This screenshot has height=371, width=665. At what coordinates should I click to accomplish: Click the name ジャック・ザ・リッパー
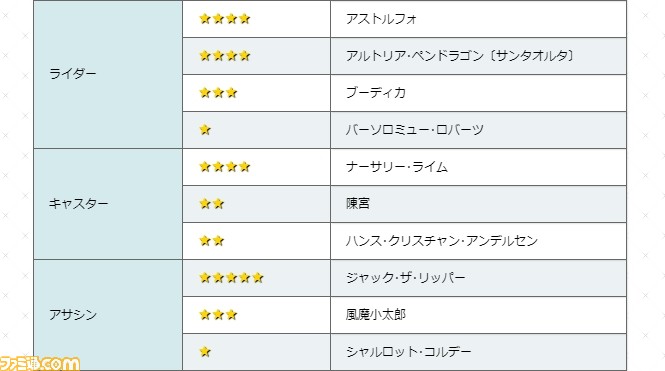point(405,278)
